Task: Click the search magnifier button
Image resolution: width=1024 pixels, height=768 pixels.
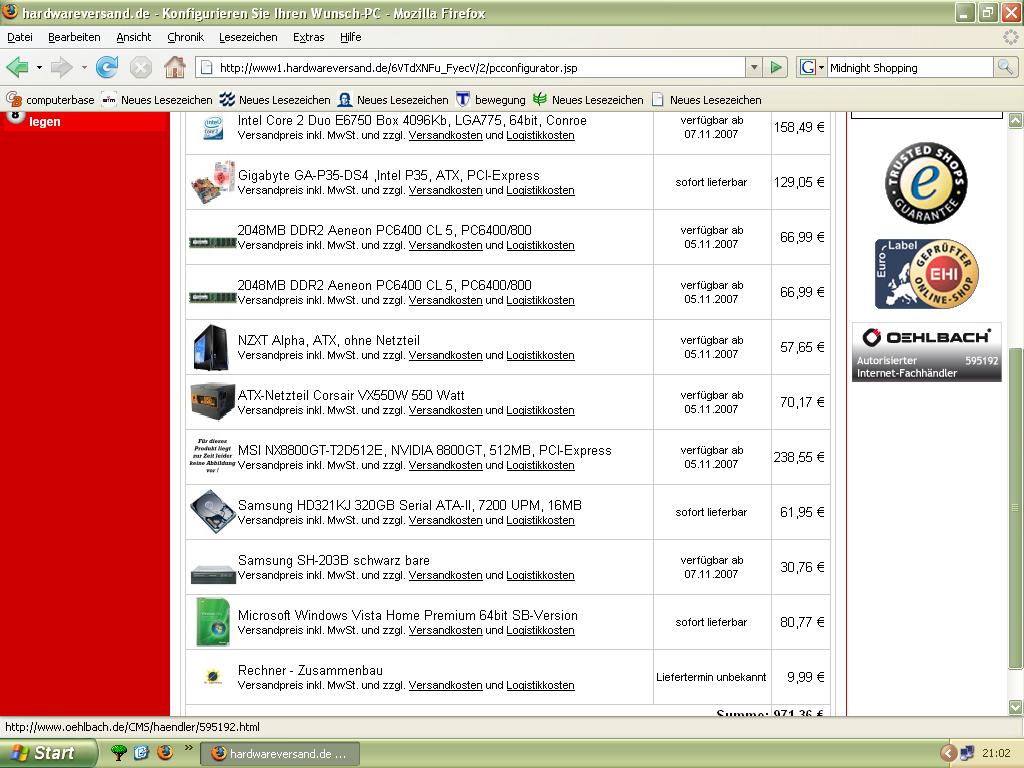Action: pos(1005,67)
